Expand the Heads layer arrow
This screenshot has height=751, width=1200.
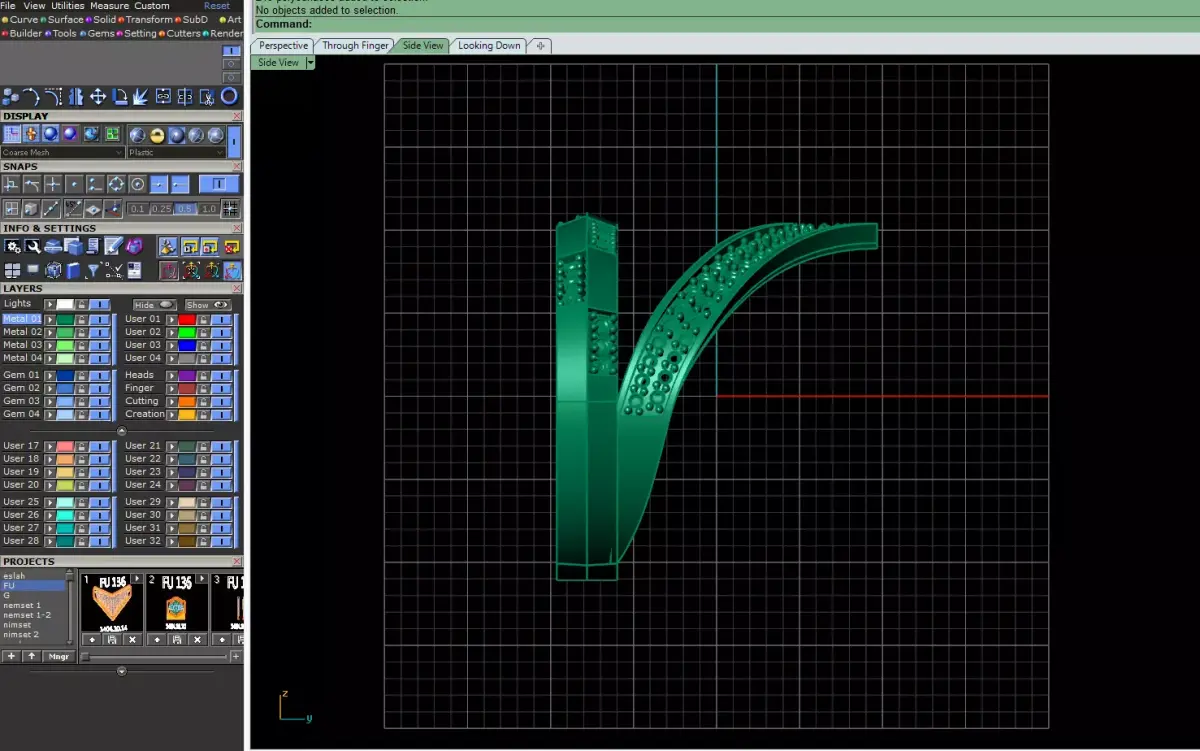(171, 375)
